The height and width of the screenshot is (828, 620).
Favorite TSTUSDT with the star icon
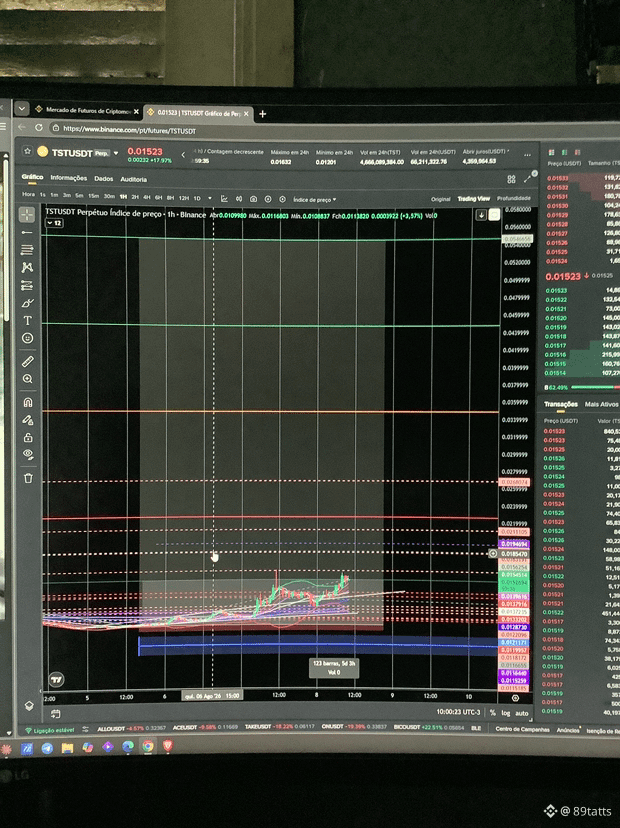[27, 151]
